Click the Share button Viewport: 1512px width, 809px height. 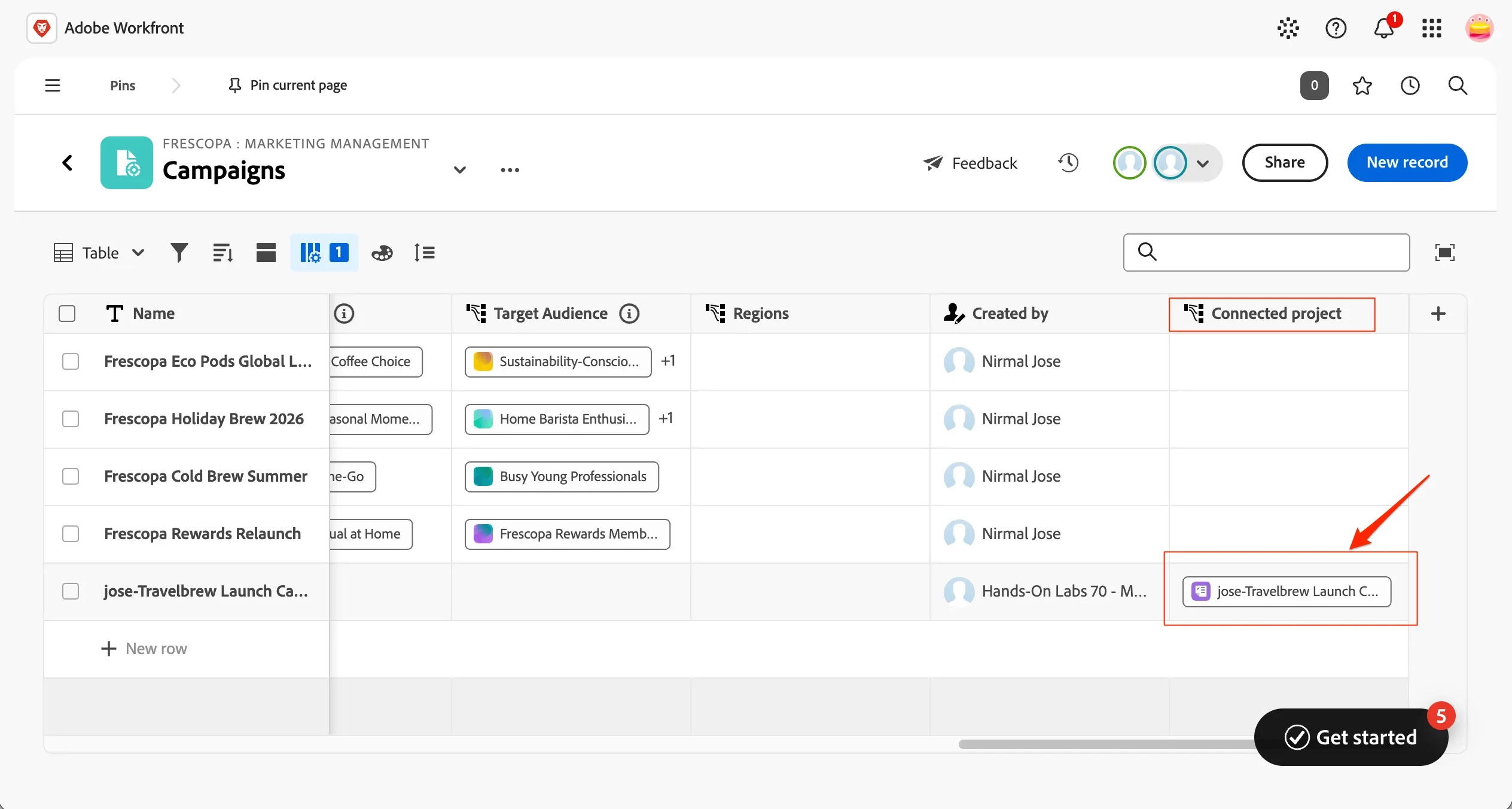(x=1285, y=163)
